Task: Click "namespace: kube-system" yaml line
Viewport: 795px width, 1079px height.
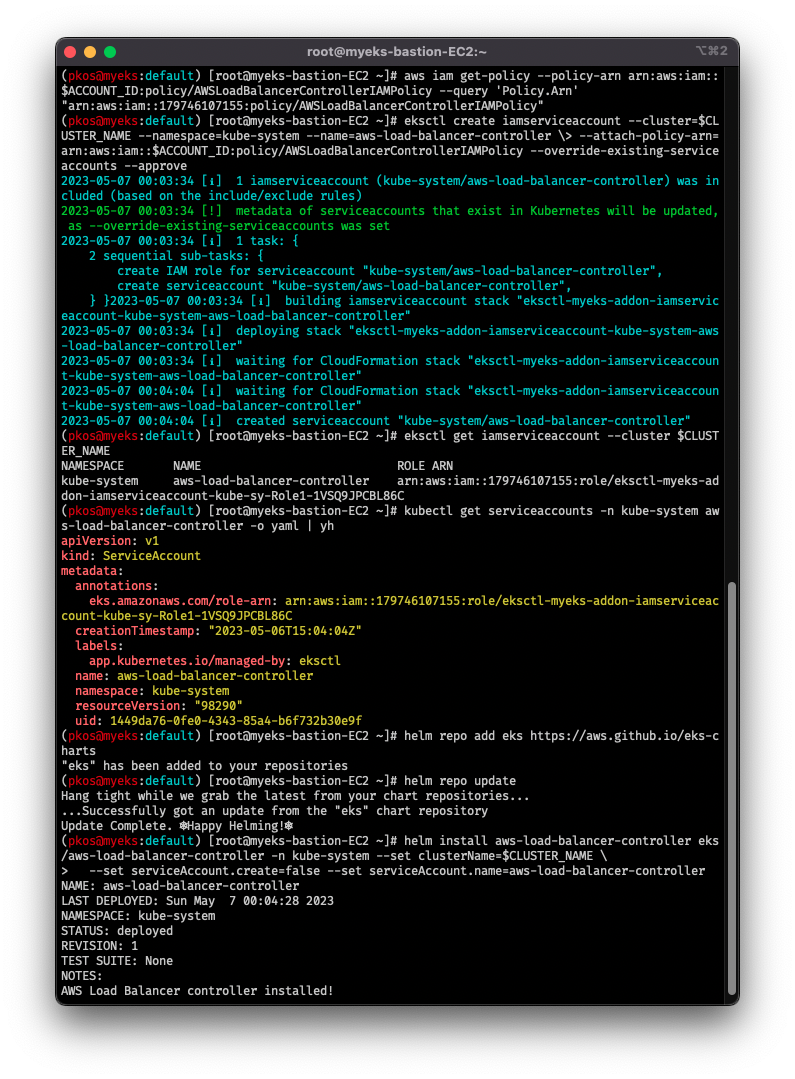Action: point(152,692)
